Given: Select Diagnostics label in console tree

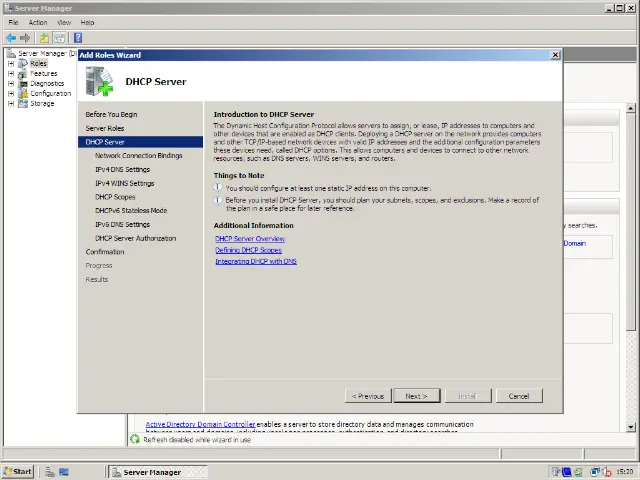Looking at the screenshot, I should (47, 84).
